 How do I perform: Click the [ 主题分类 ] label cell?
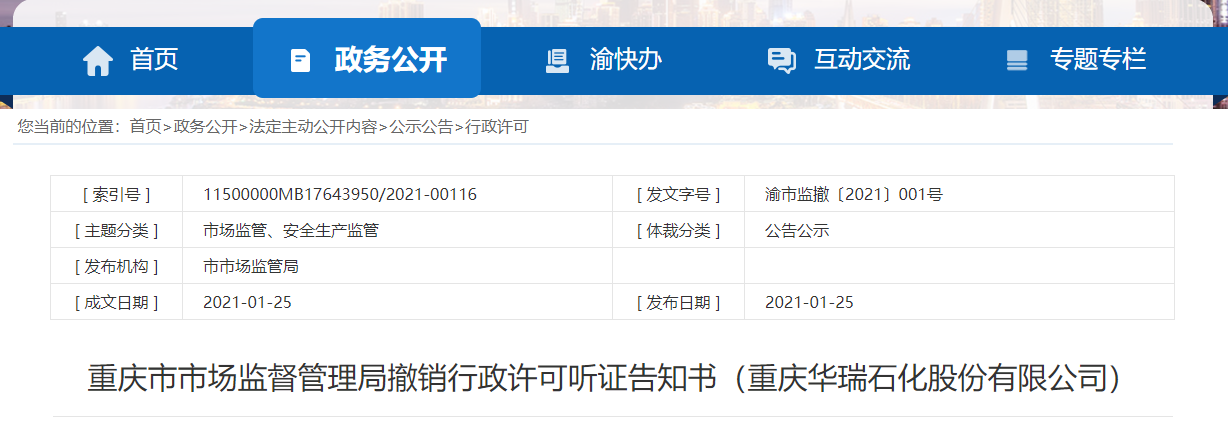pyautogui.click(x=116, y=230)
